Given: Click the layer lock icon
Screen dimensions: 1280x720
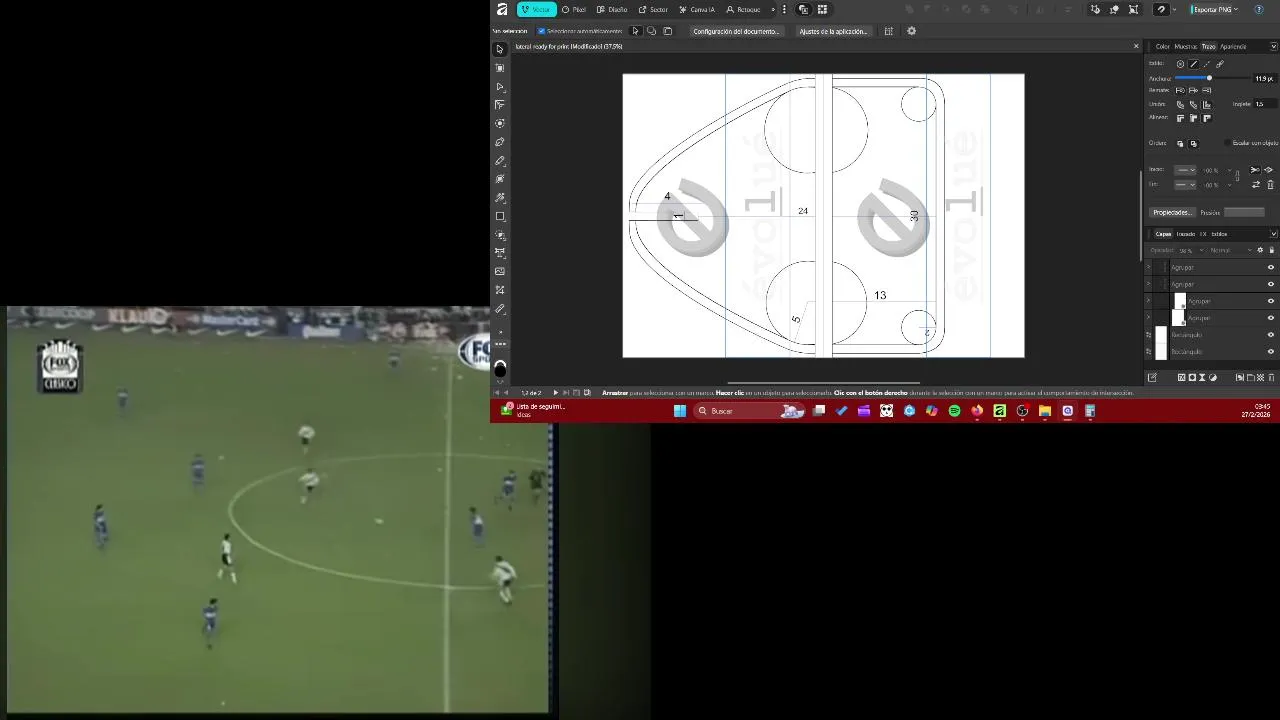Looking at the screenshot, I should (1271, 250).
